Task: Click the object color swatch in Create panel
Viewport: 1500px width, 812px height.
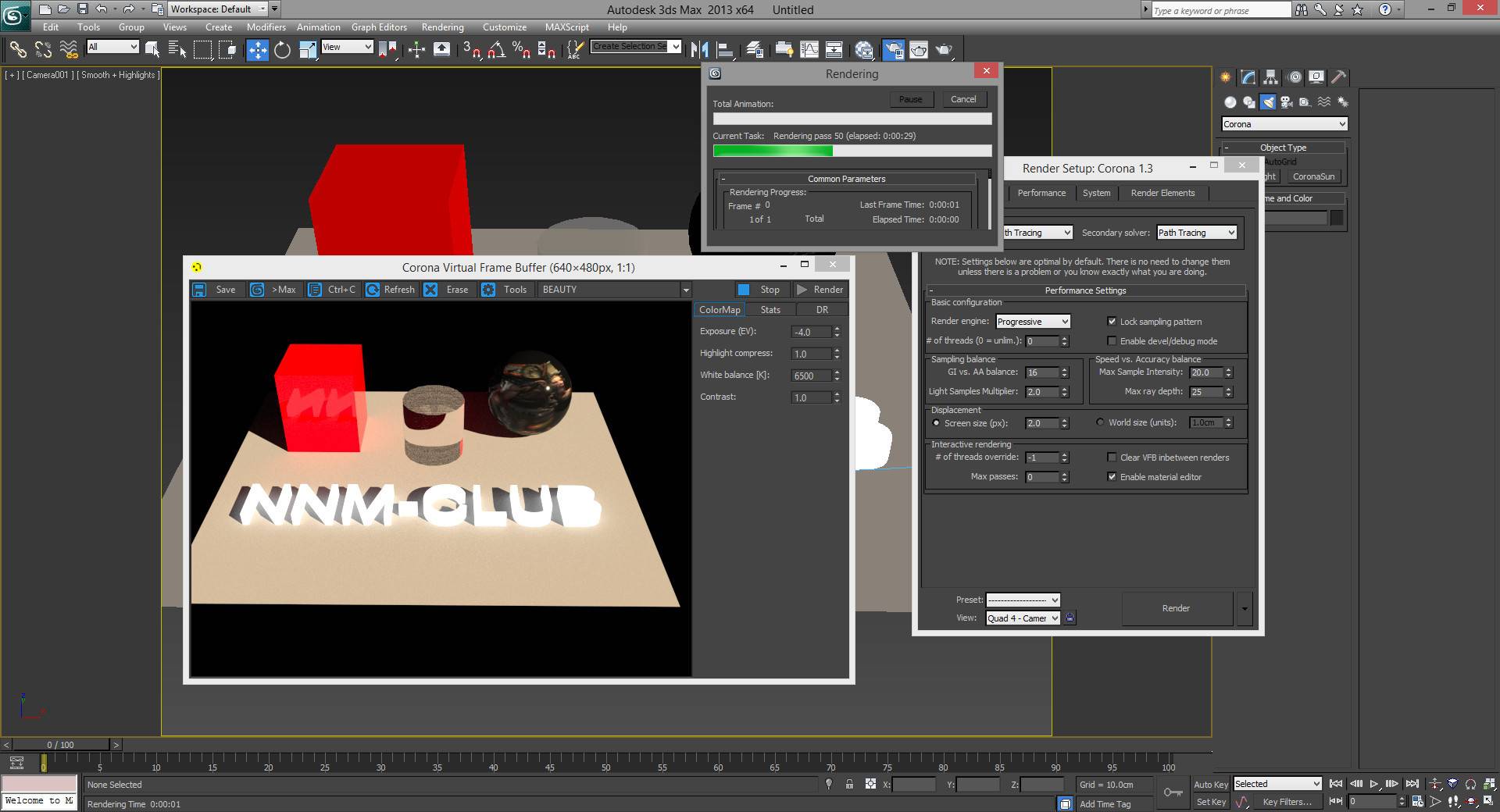Action: tap(1337, 219)
